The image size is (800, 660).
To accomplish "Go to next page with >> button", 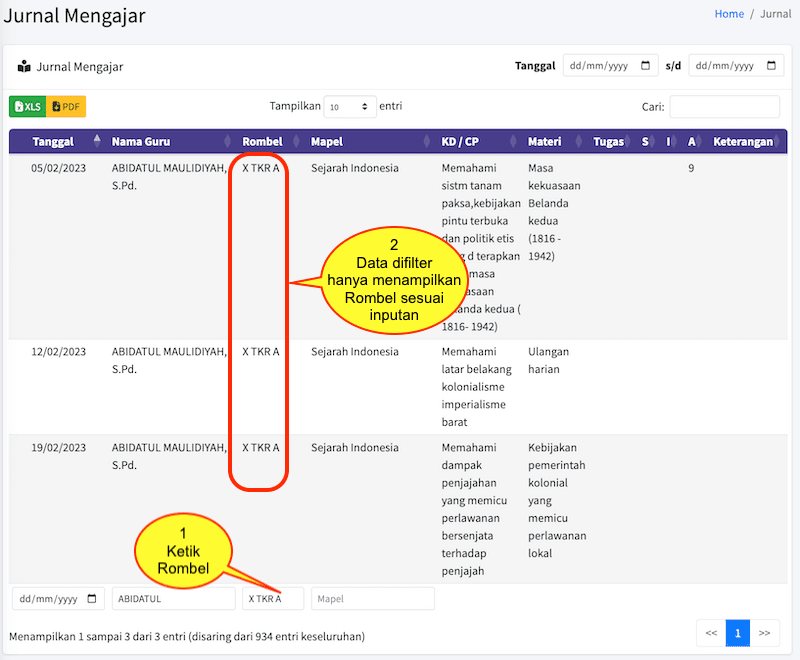I will tap(764, 633).
